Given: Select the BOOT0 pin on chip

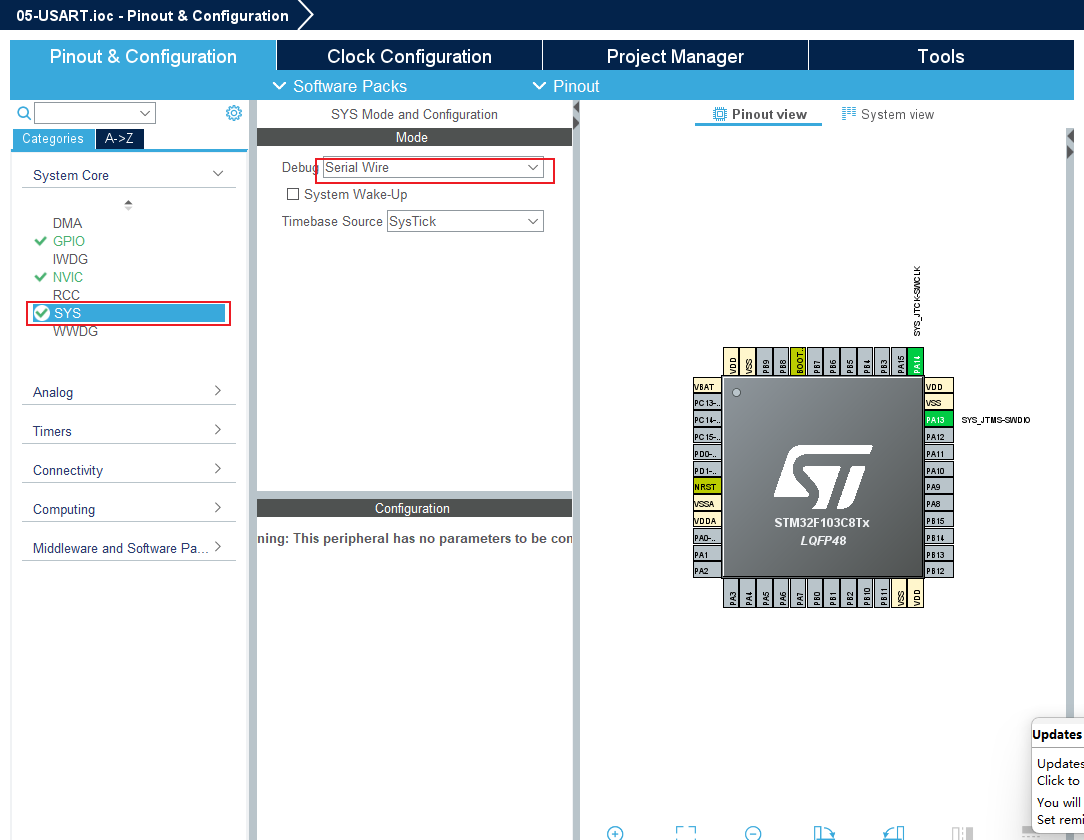Looking at the screenshot, I should [798, 362].
